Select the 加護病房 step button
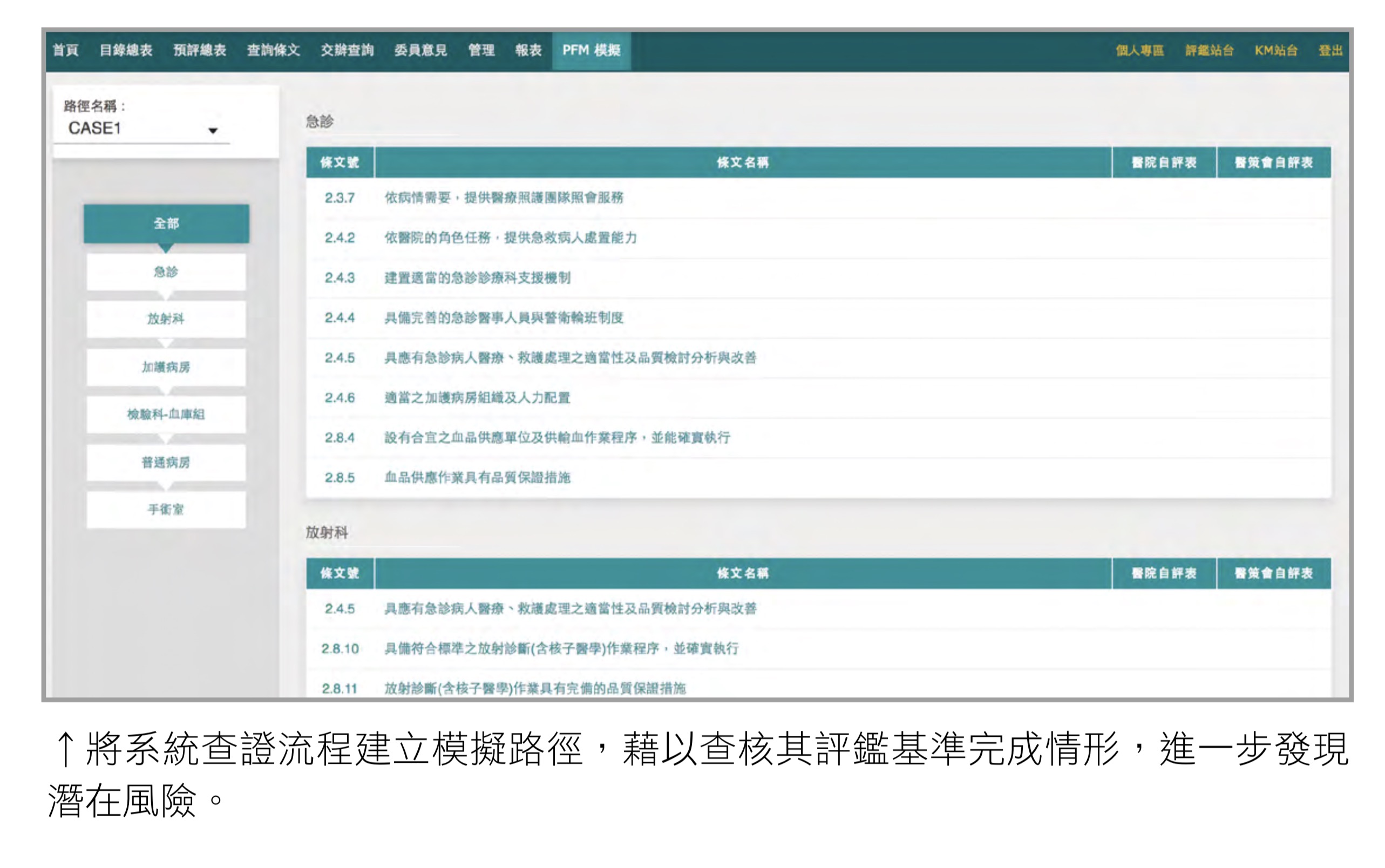This screenshot has height=868, width=1385. click(166, 367)
